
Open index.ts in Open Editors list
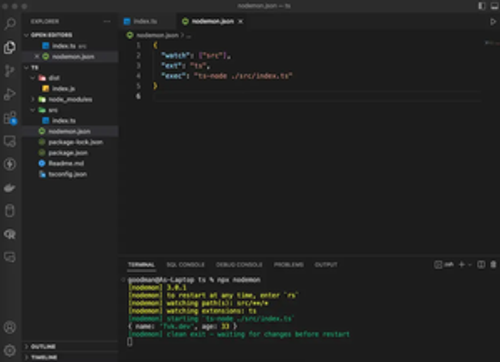coord(70,46)
